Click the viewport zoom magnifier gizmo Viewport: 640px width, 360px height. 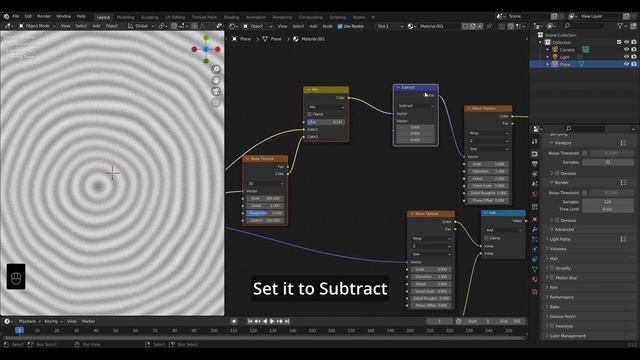click(216, 69)
